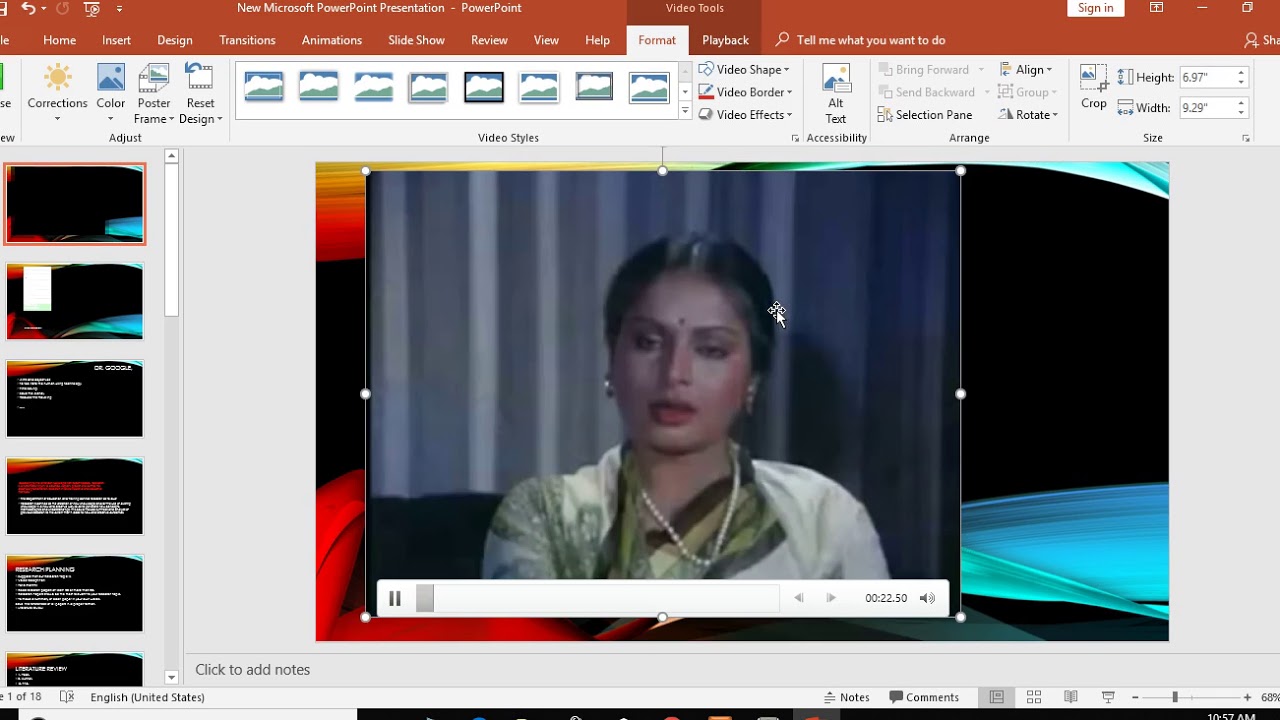Pause the video playback

coord(395,598)
